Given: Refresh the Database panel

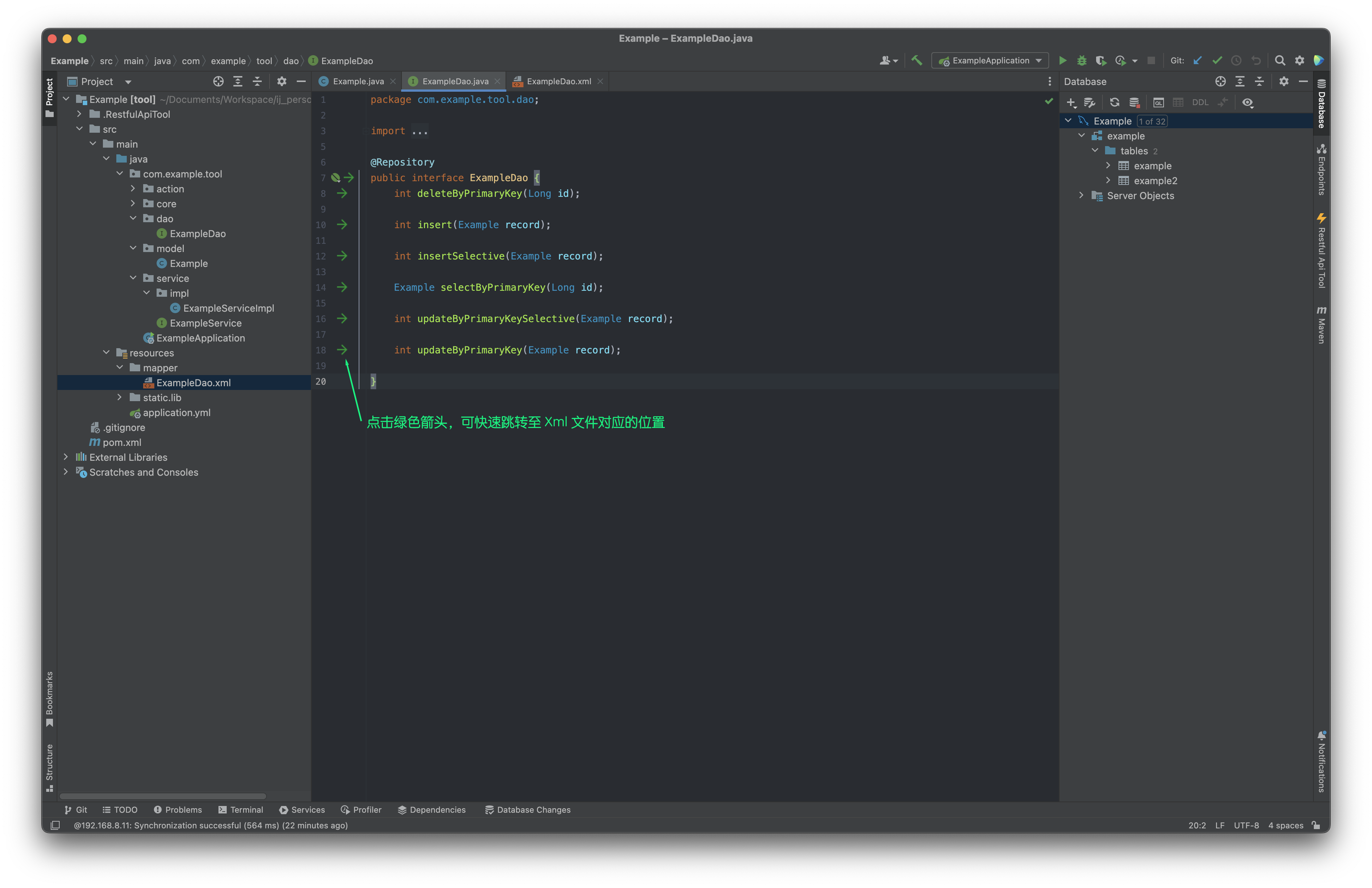Looking at the screenshot, I should [1114, 103].
